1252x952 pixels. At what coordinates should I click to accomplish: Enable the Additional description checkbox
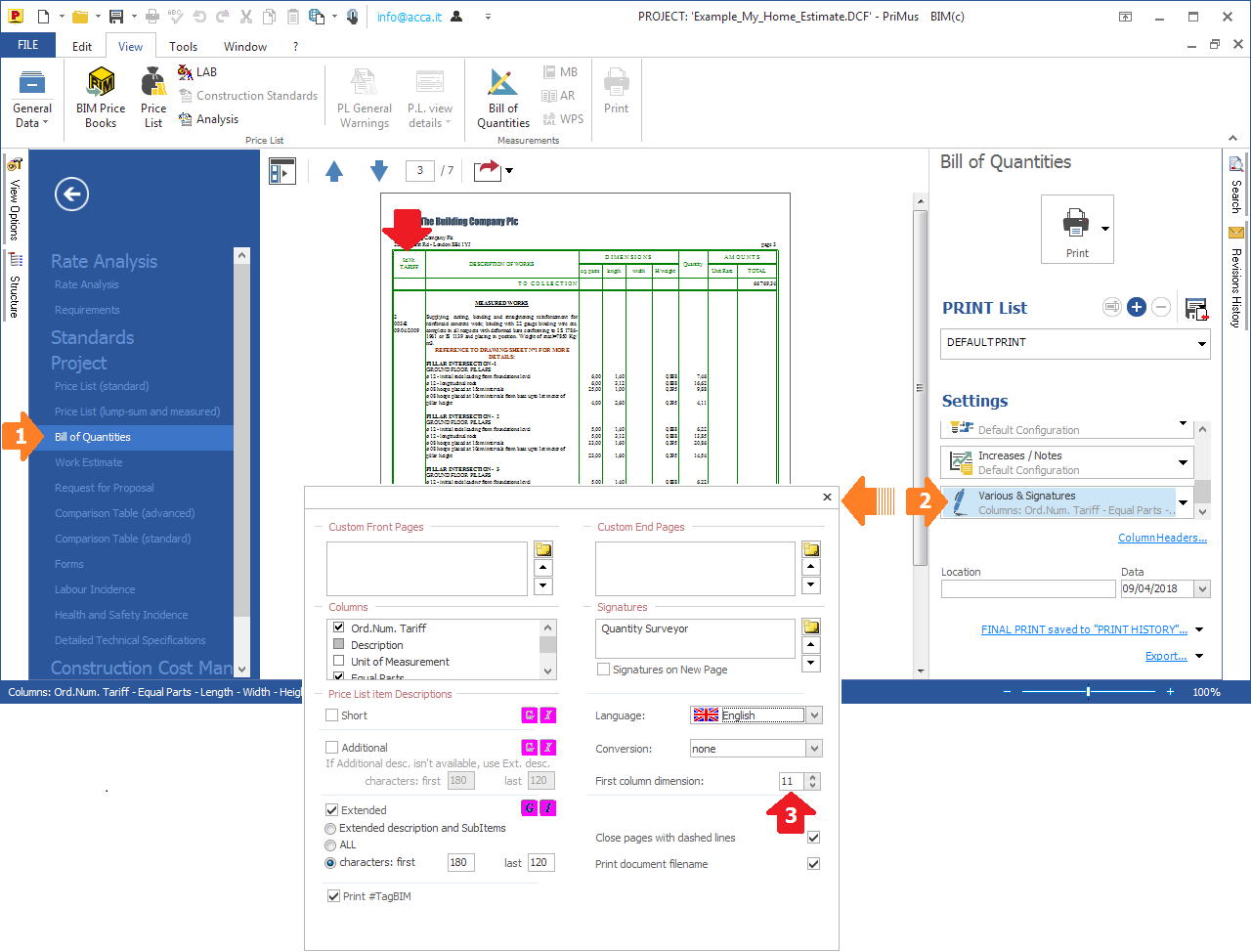tap(332, 748)
